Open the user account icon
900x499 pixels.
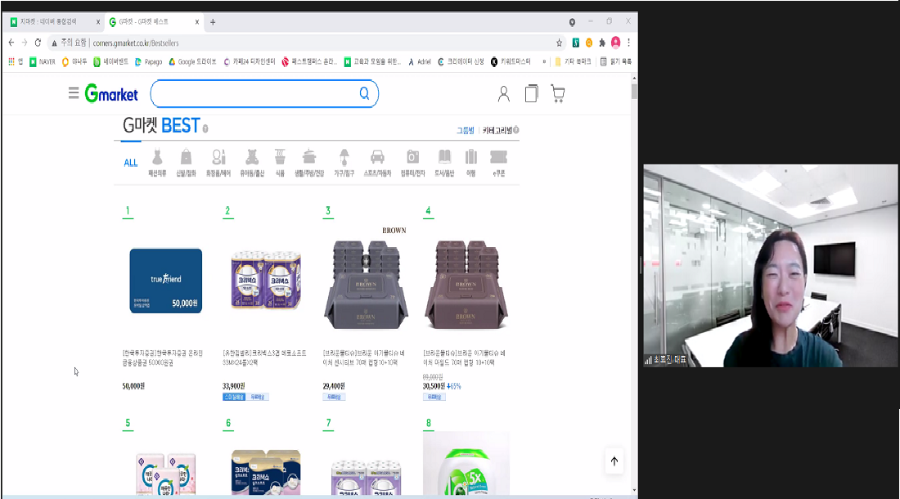(x=503, y=94)
